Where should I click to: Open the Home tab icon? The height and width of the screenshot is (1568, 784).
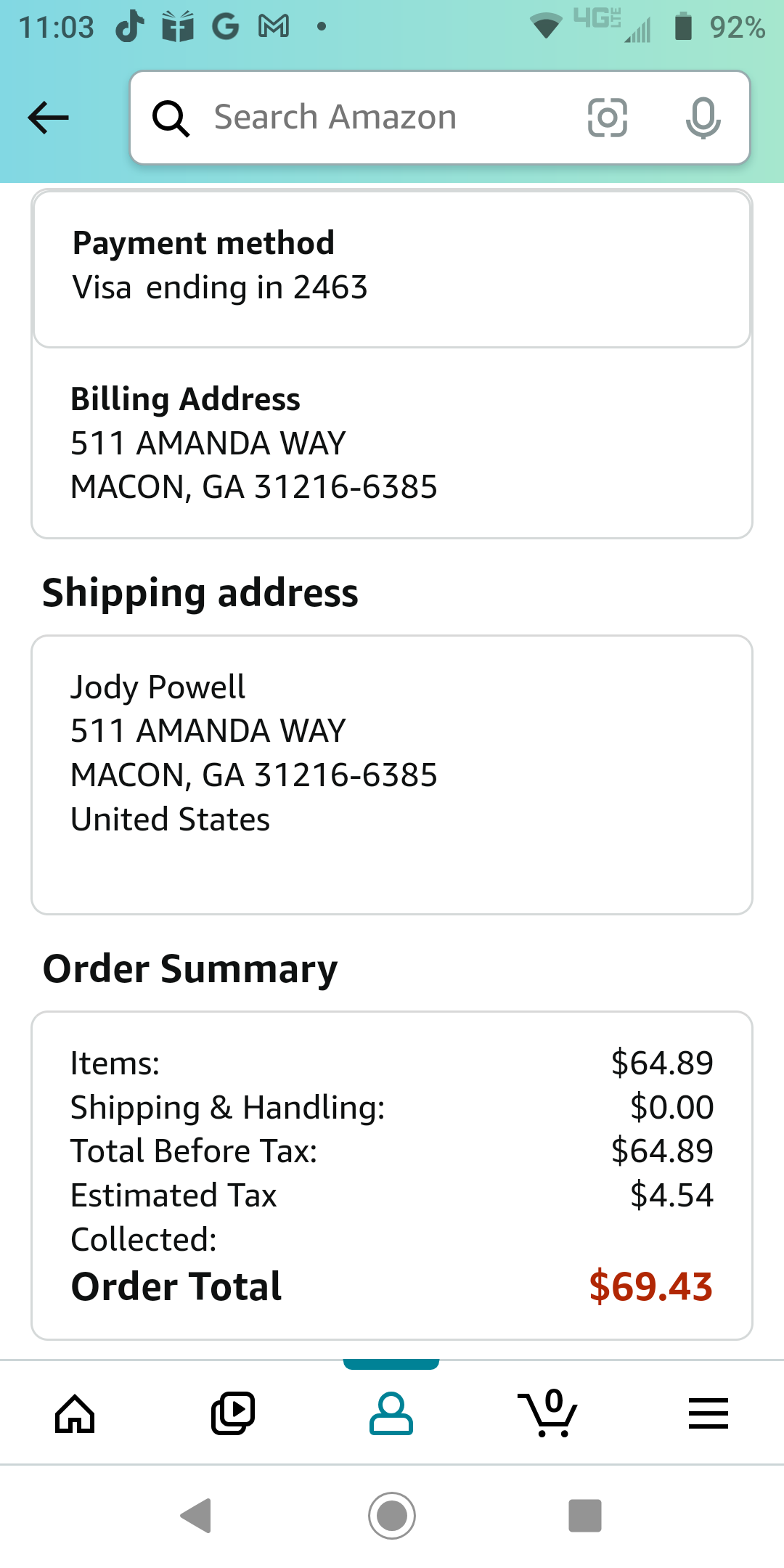75,1413
